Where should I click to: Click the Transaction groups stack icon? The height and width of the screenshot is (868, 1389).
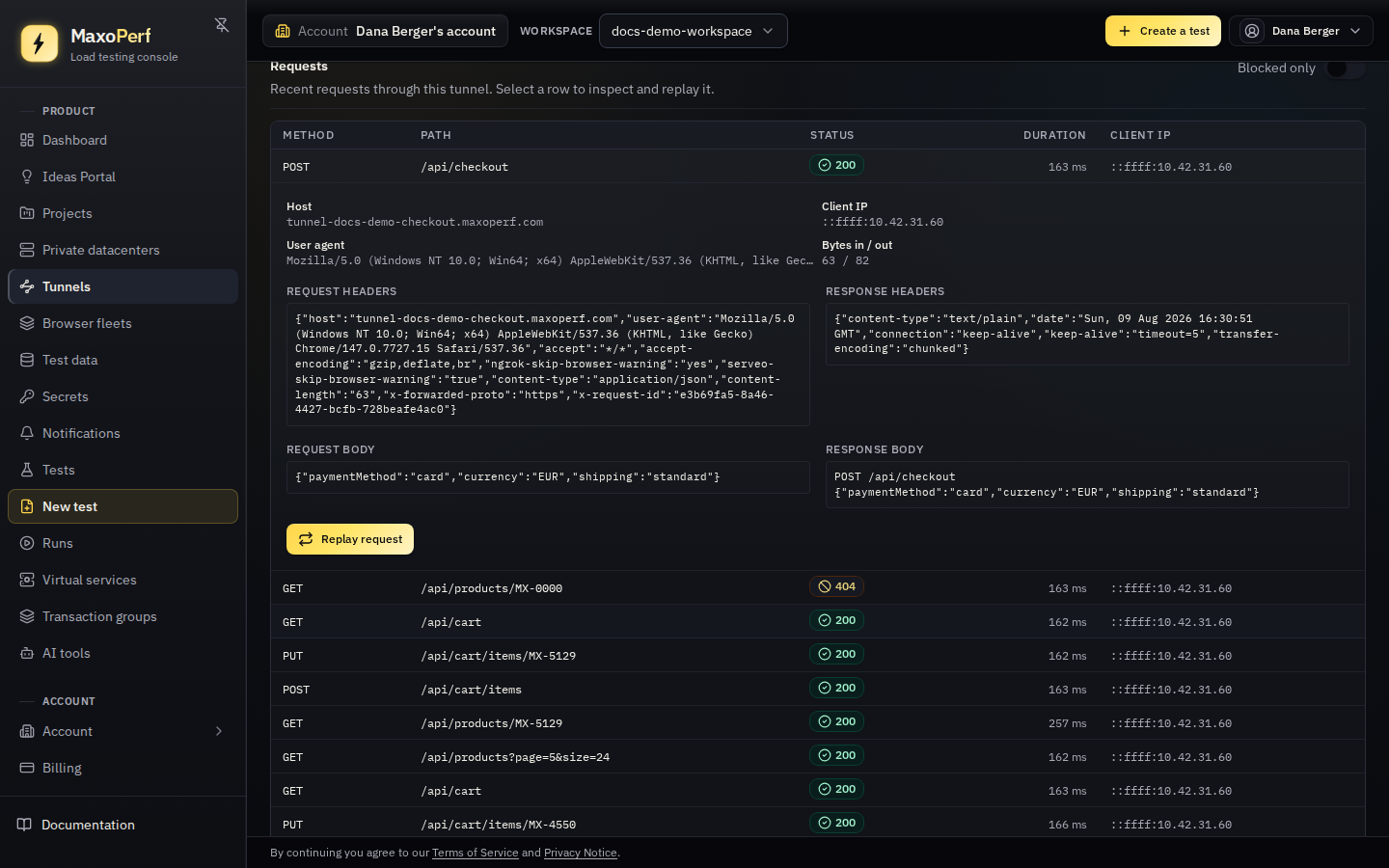(27, 616)
